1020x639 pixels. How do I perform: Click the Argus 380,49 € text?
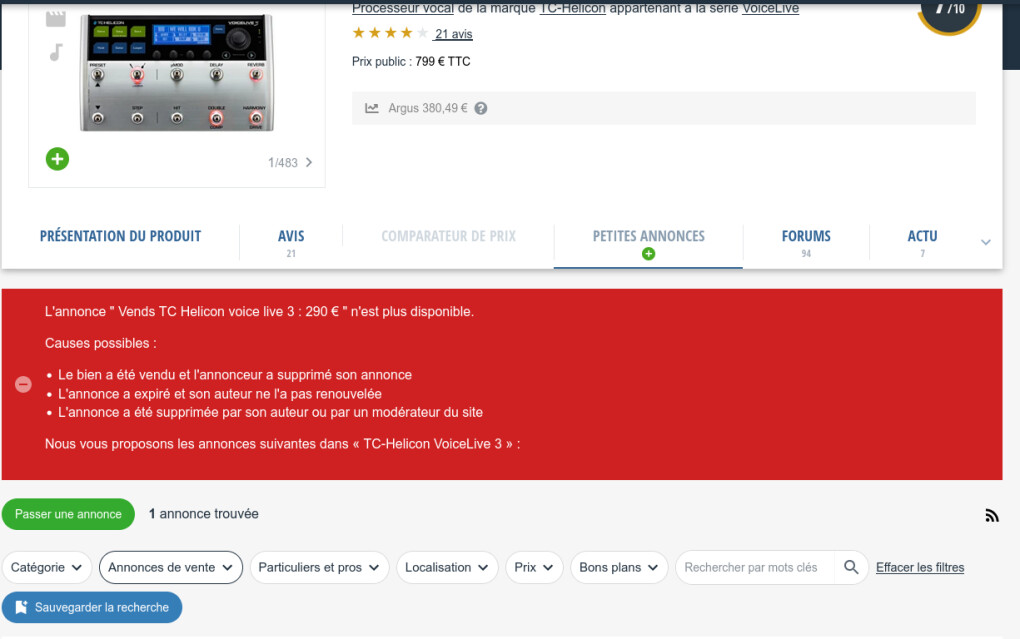(x=427, y=108)
